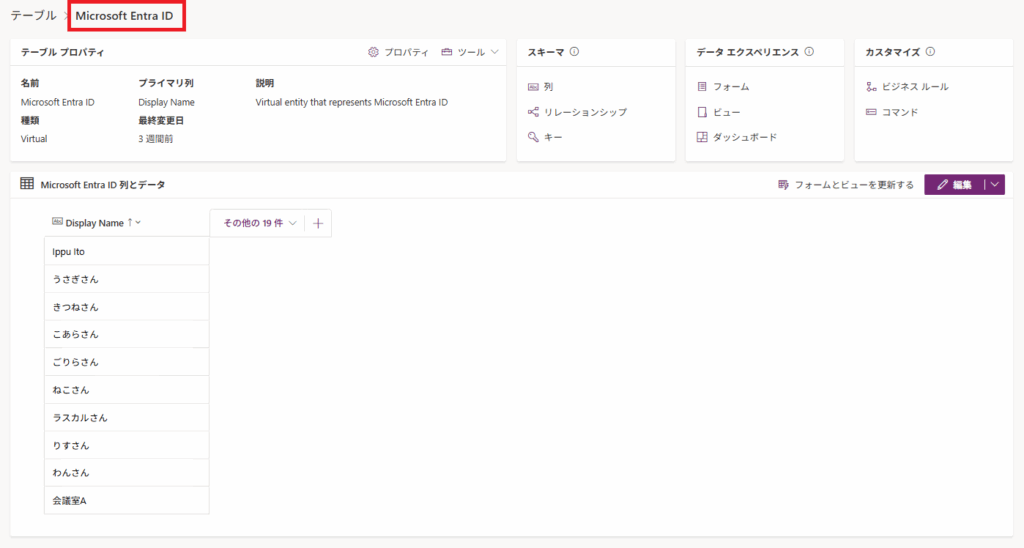This screenshot has height=548, width=1024.
Task: Select the ねこさん row
Action: click(127, 390)
